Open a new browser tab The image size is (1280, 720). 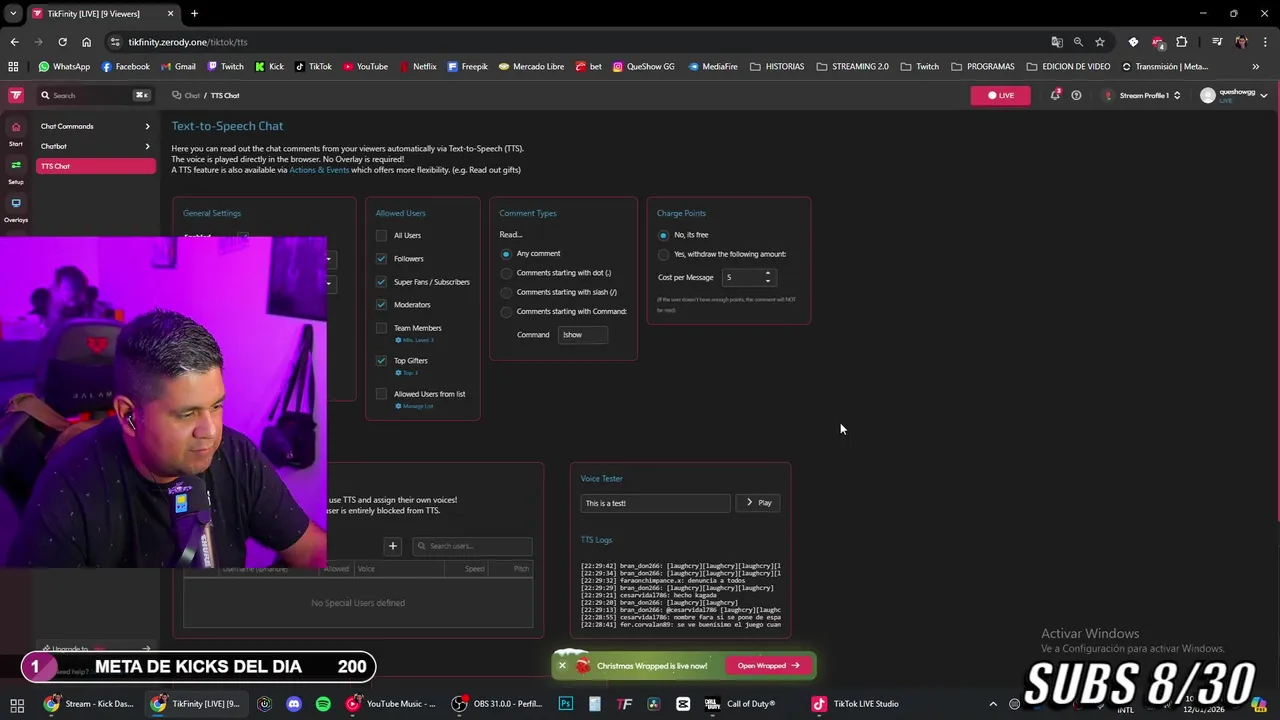(x=194, y=13)
